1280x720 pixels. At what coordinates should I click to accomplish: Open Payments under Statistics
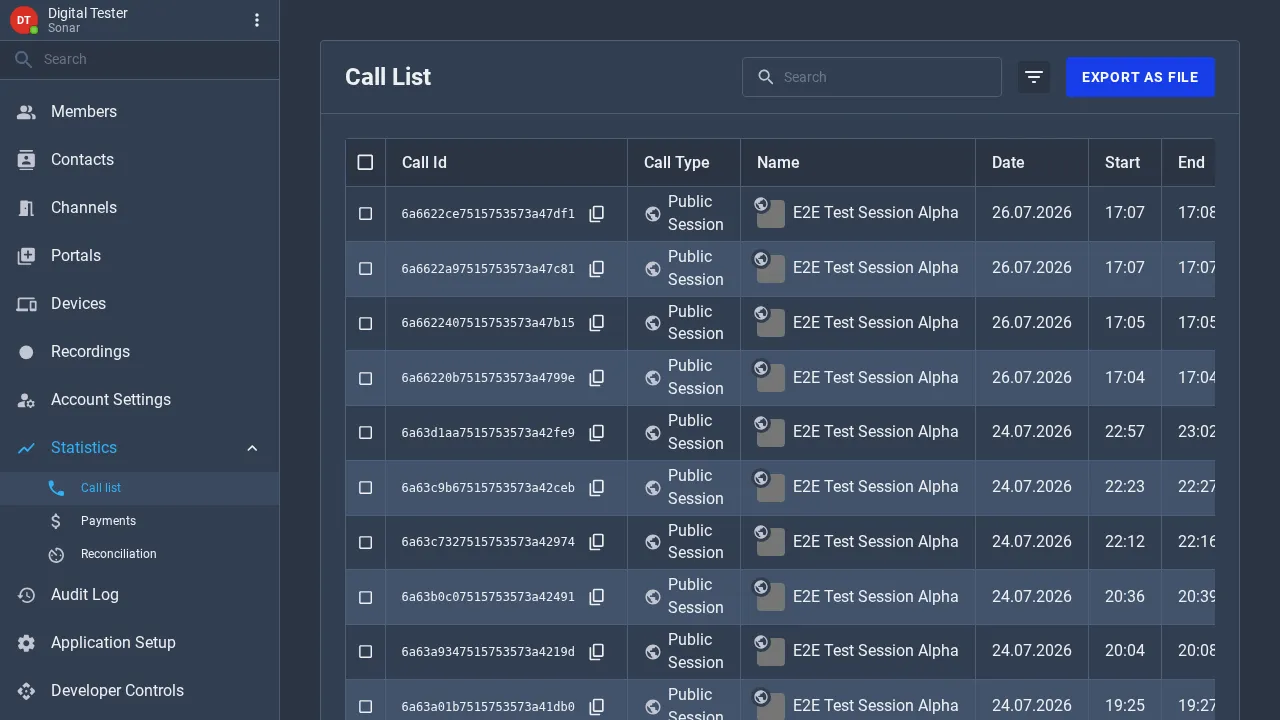140,521
